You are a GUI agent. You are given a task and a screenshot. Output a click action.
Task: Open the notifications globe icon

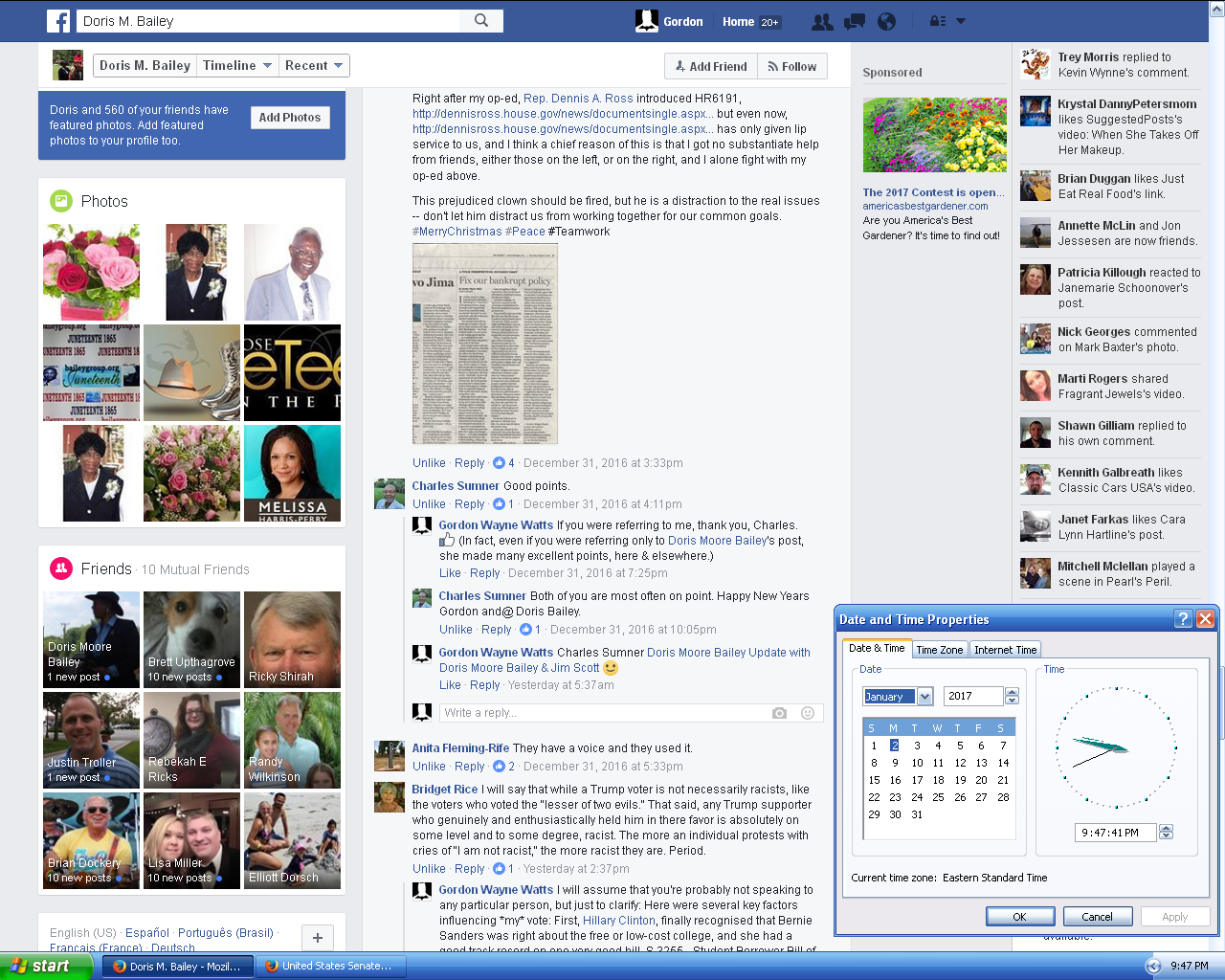[886, 21]
